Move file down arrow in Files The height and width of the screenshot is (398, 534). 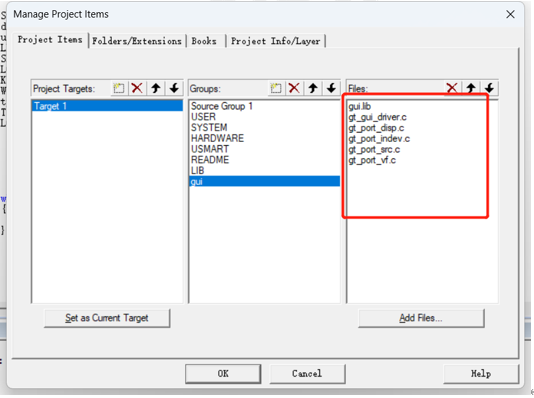pyautogui.click(x=489, y=89)
